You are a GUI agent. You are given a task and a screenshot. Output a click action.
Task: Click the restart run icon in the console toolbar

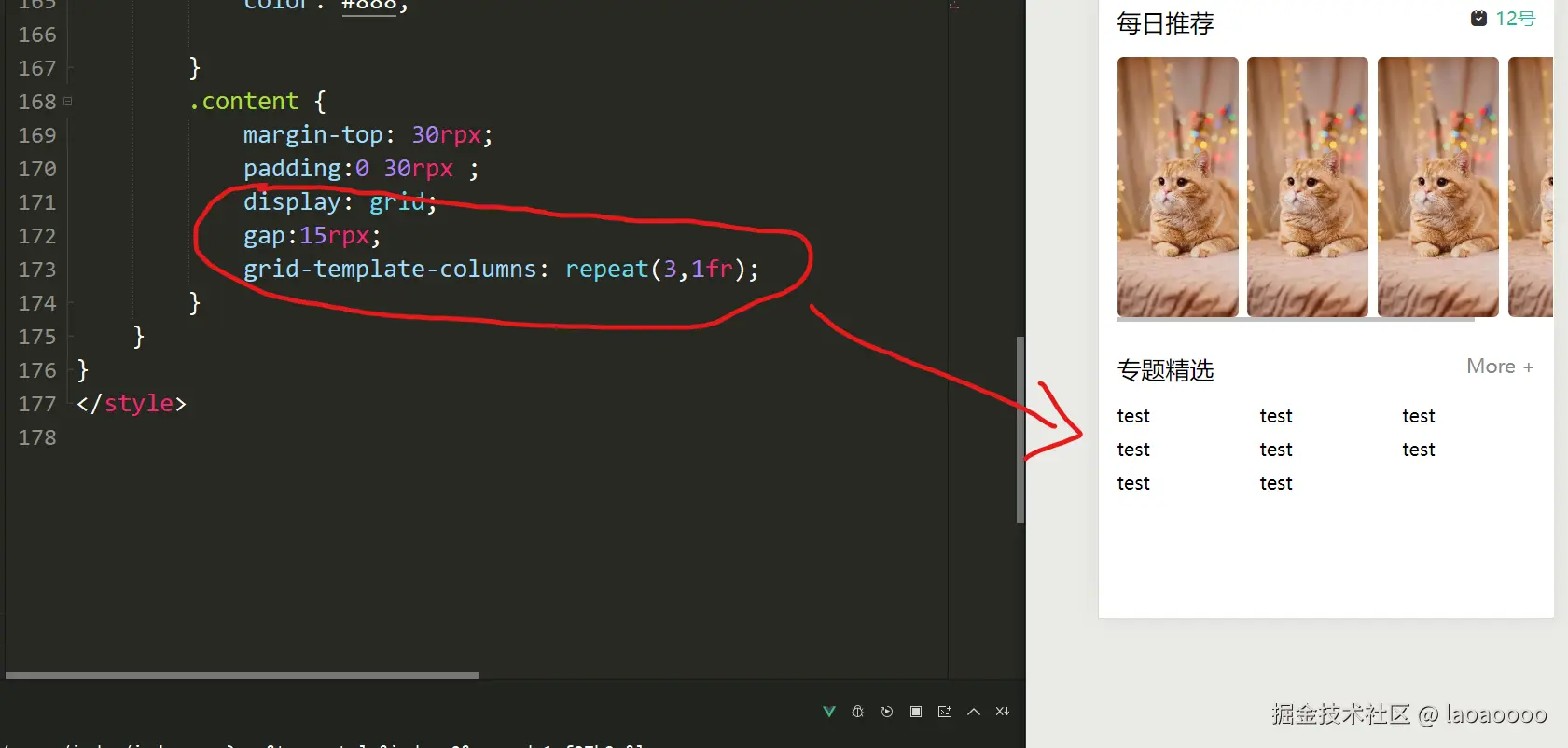(887, 712)
